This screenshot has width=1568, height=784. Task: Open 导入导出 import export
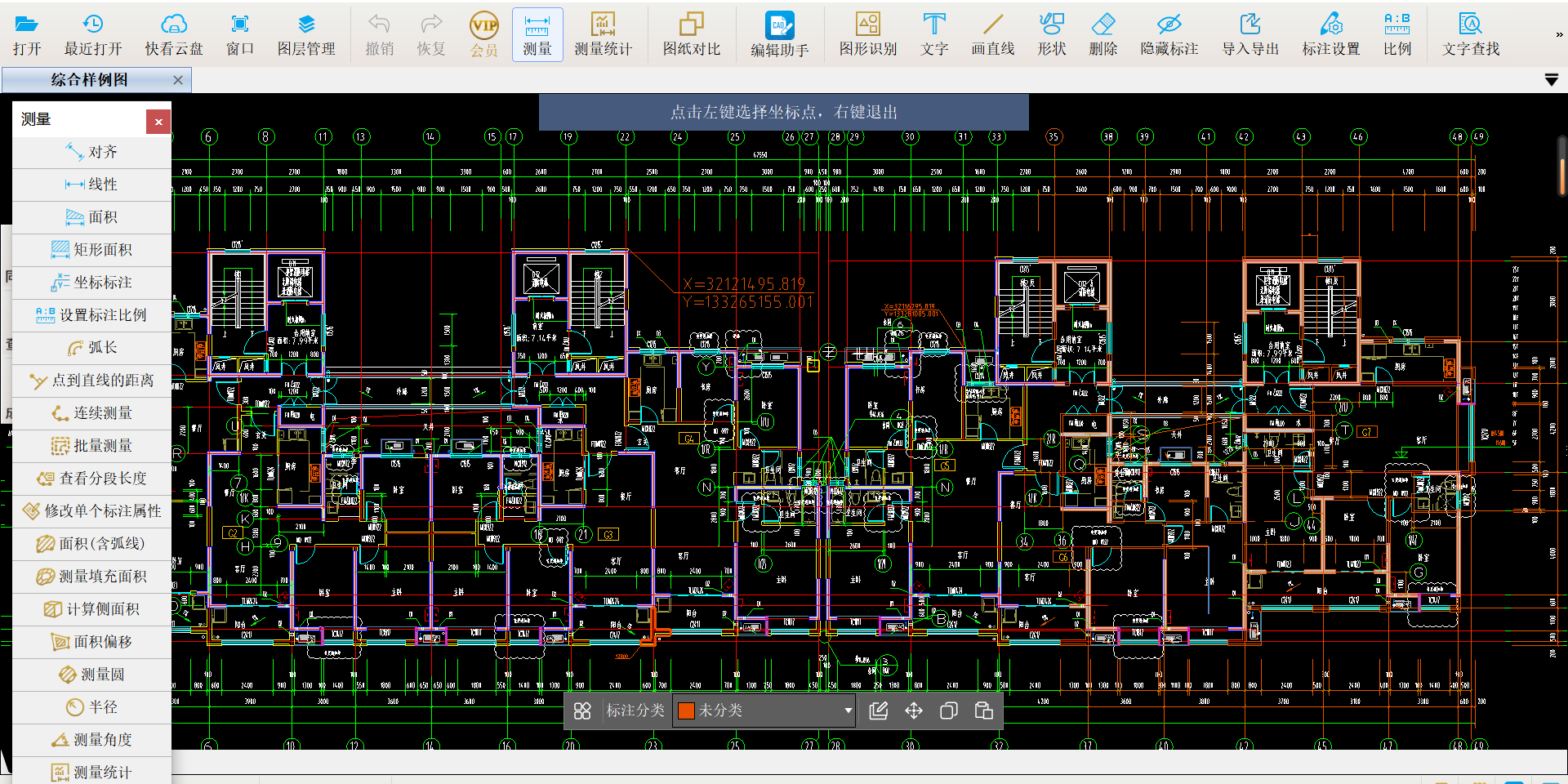coord(1249,35)
